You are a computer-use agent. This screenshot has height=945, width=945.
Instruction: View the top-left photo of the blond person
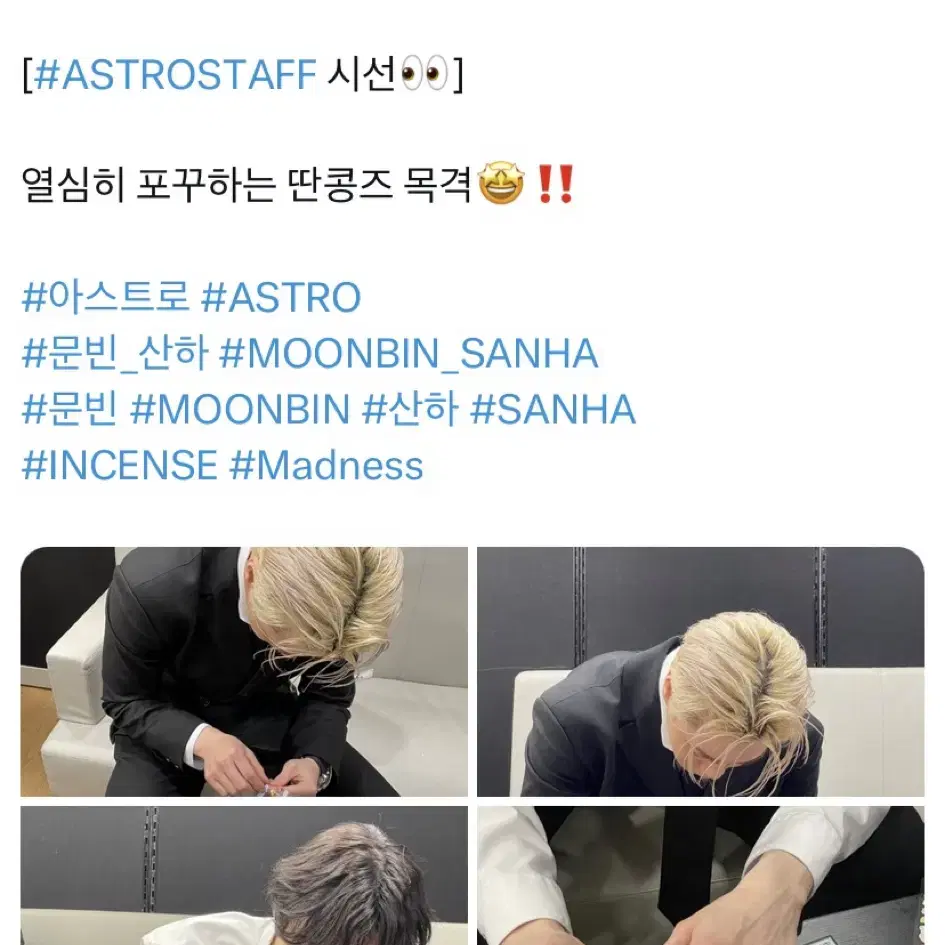244,671
